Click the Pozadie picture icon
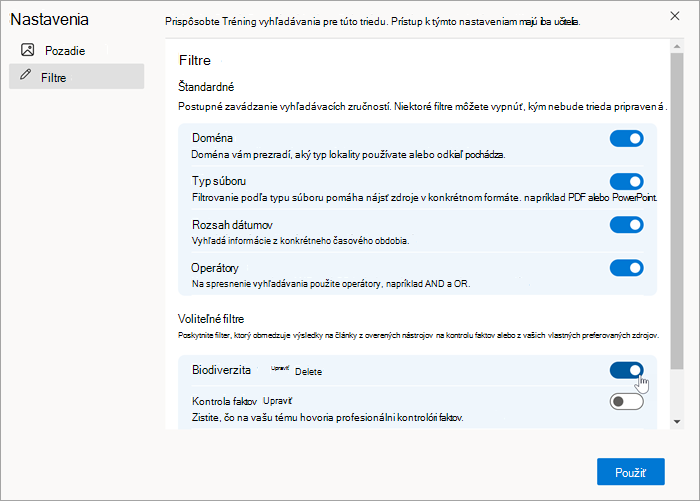 click(x=28, y=50)
